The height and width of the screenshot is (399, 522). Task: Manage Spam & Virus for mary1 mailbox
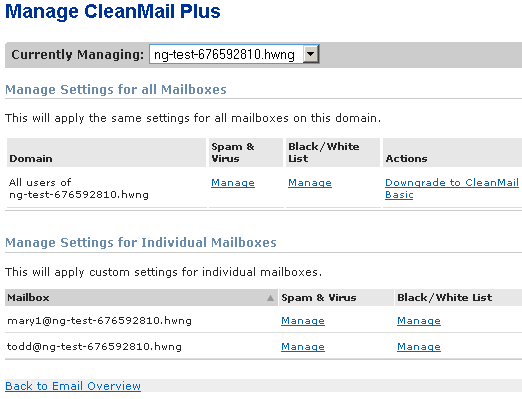click(x=303, y=321)
